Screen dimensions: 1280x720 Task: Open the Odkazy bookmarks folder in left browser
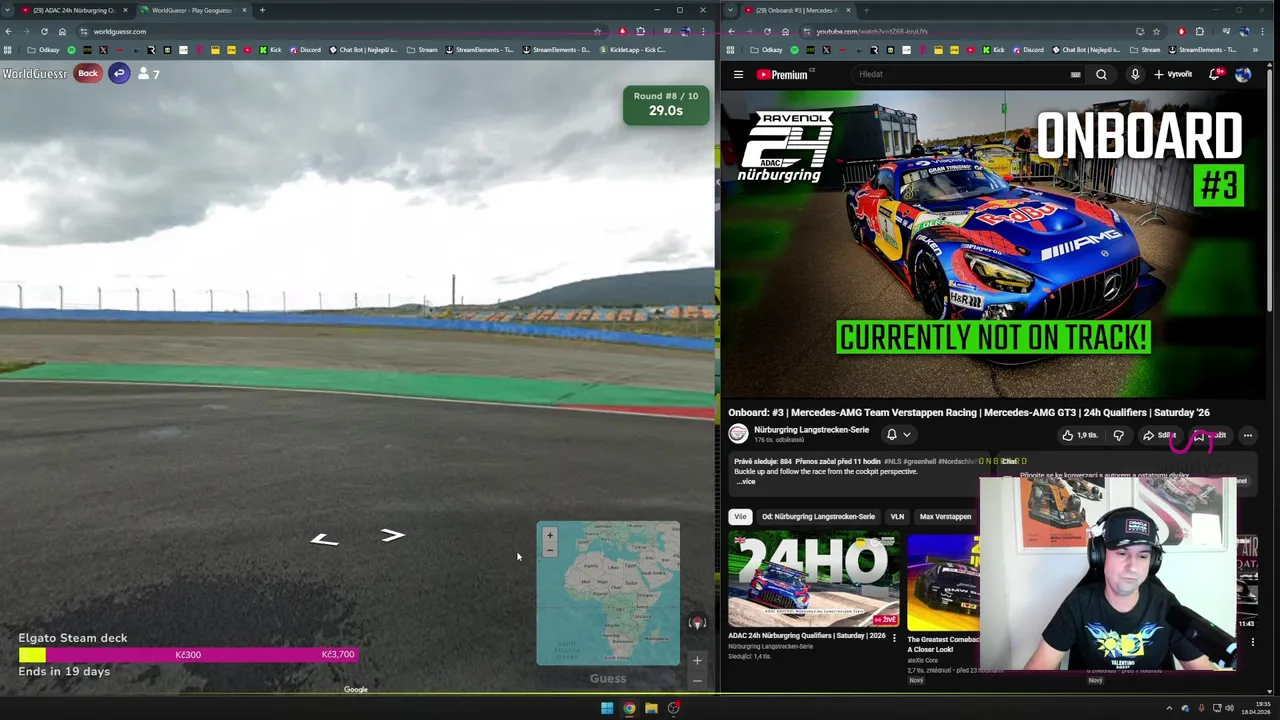point(44,50)
